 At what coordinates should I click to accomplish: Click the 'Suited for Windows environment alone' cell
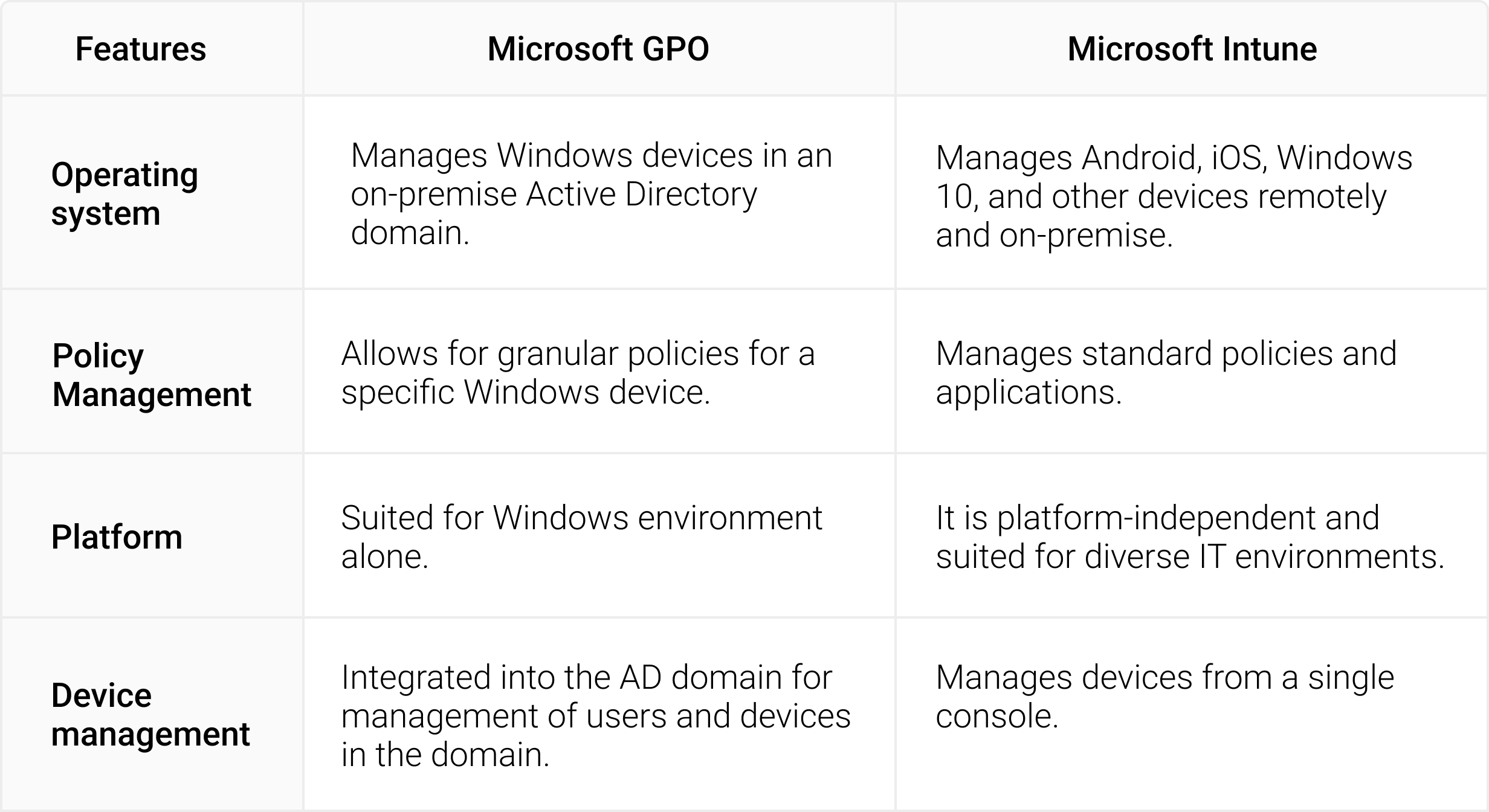581,536
